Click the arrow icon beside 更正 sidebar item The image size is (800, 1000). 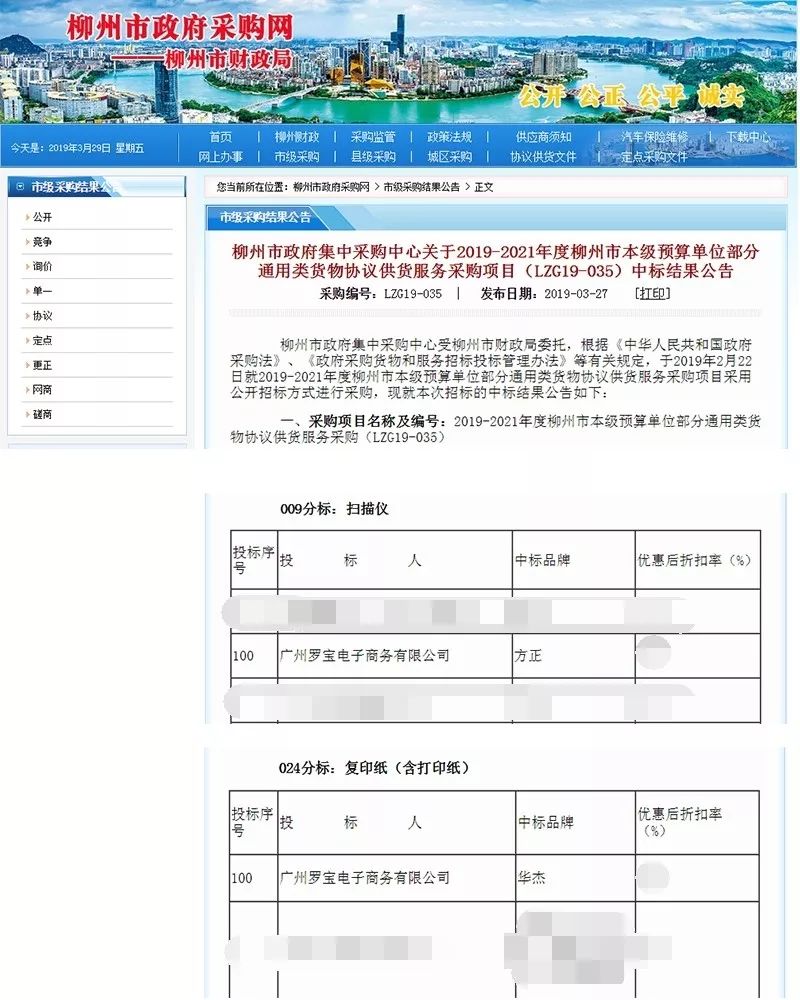[27, 364]
